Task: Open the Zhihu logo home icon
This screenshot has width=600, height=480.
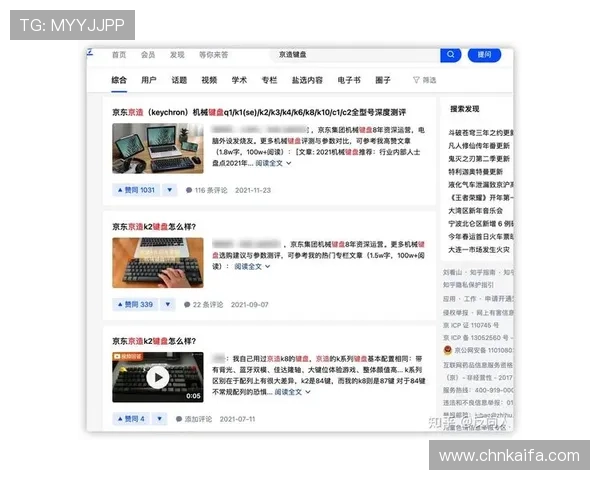Action: (x=90, y=52)
